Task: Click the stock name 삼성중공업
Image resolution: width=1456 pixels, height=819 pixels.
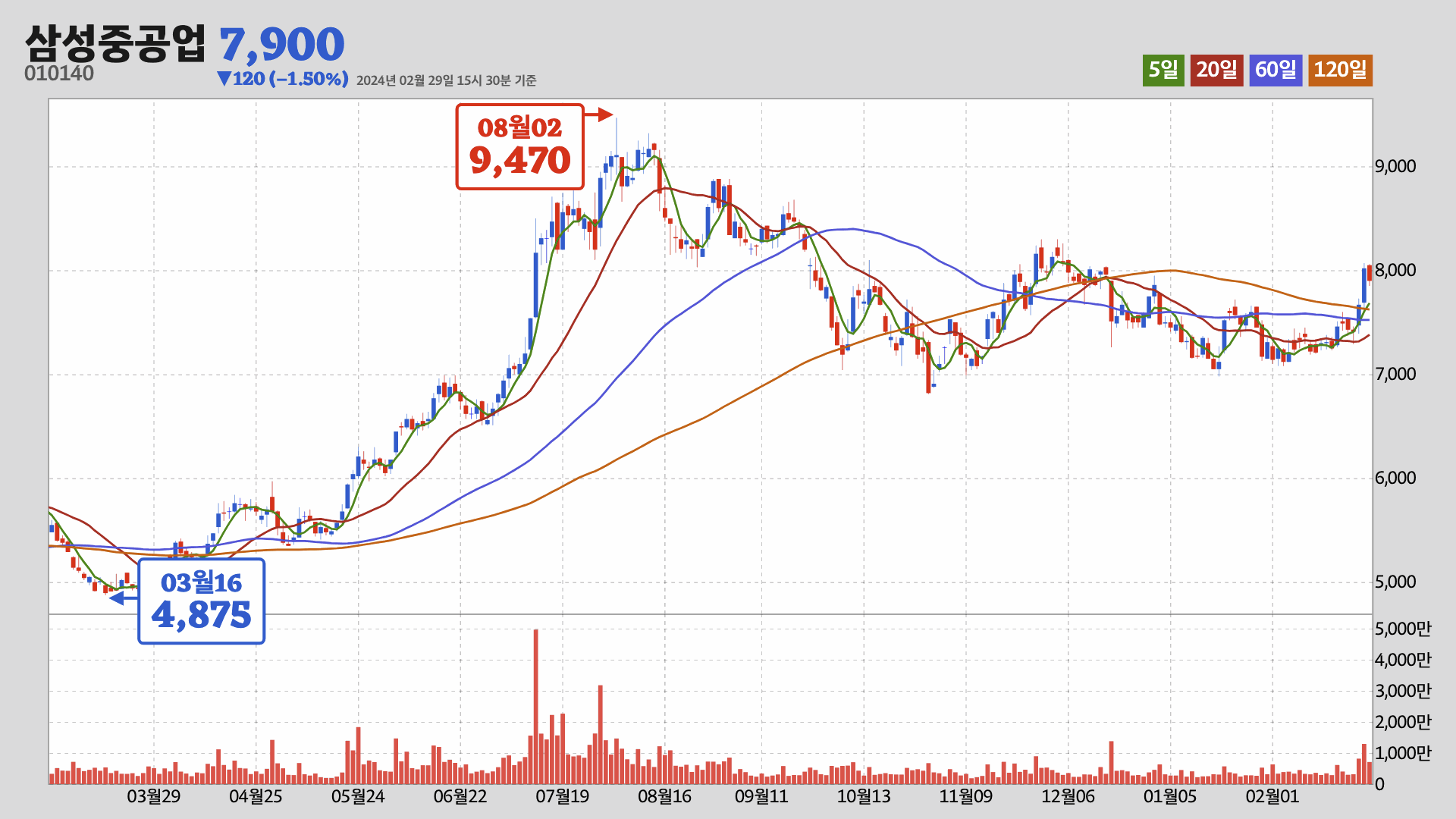Action: (115, 43)
